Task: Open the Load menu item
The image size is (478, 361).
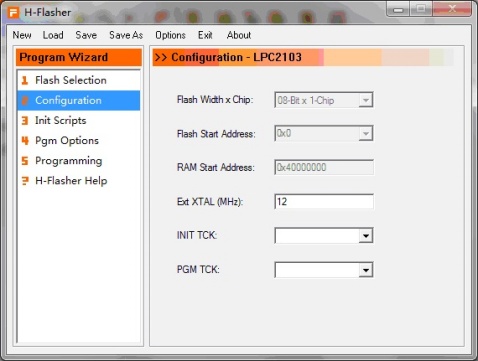Action: 53,35
